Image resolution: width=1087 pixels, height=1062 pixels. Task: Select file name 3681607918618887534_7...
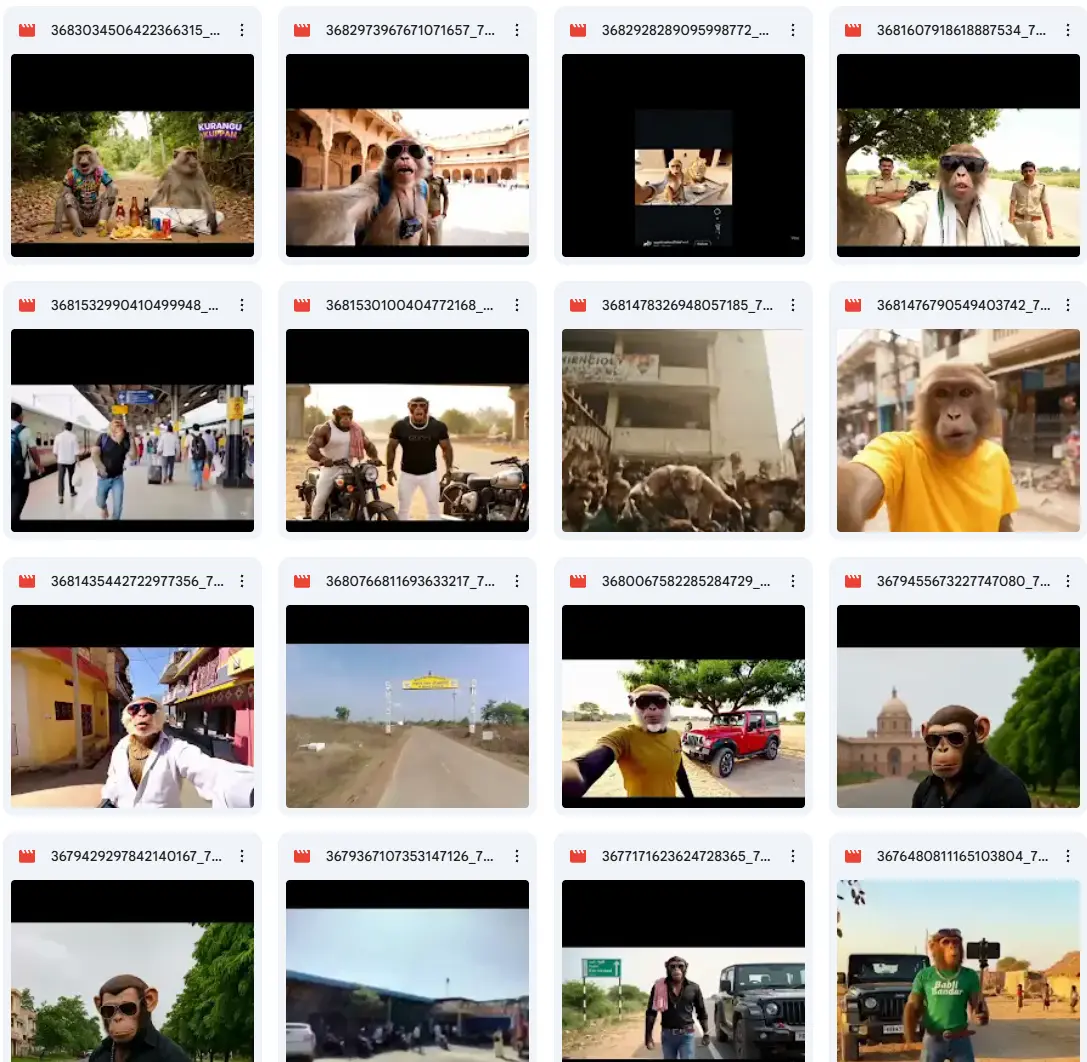(x=962, y=30)
